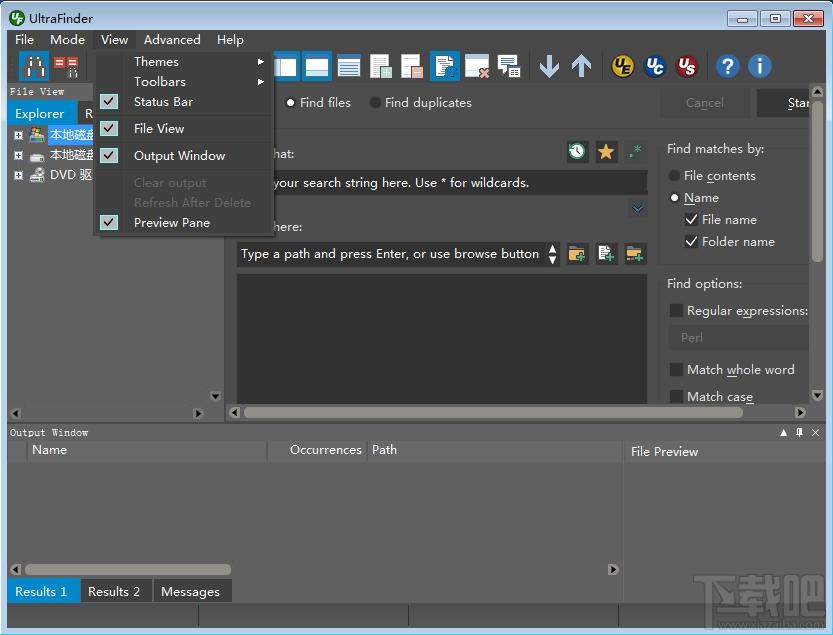Screen dimensions: 833x635
Task: Open the File menu
Action: click(24, 40)
